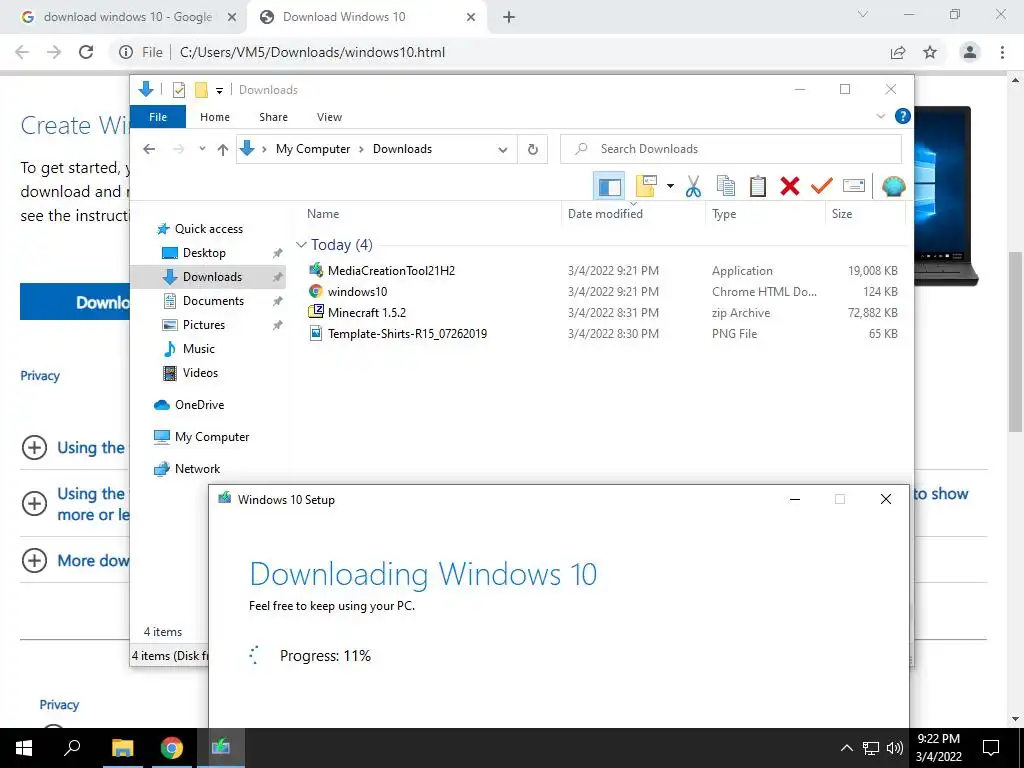
Task: Select Template-Shirts-R15_07262019 PNG file
Action: pos(407,333)
